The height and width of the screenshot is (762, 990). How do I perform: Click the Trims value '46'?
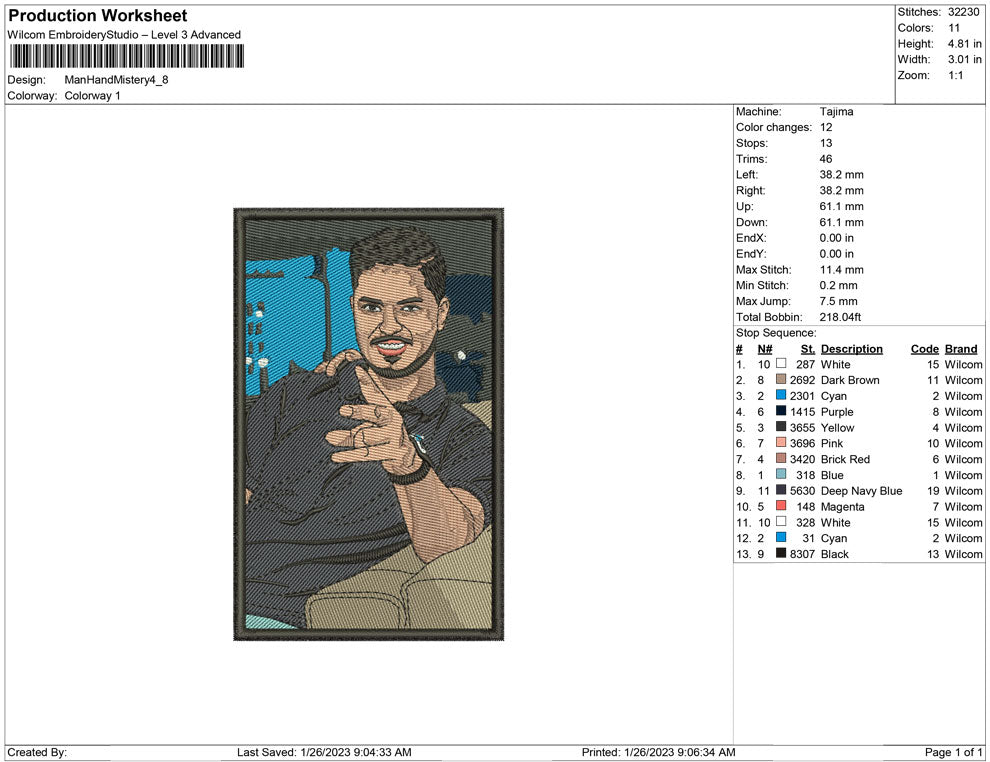tap(826, 159)
